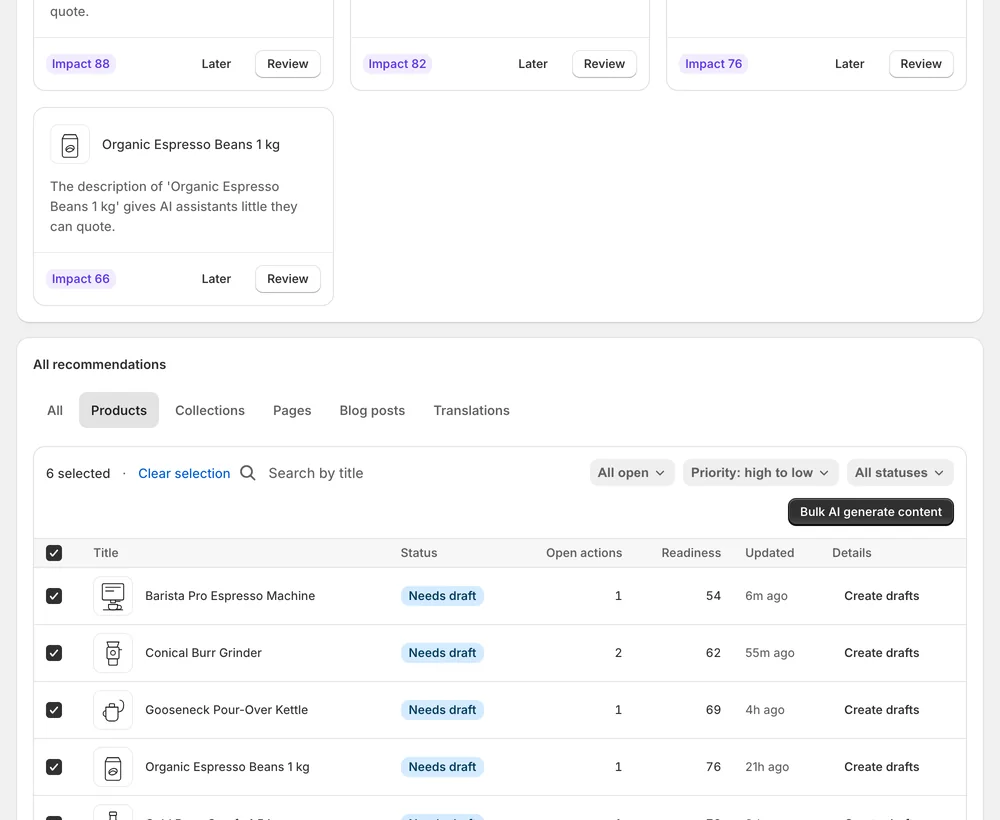Click Create drafts for Gooseneck Pour-Over Kettle
The image size is (1000, 820).
coord(881,710)
